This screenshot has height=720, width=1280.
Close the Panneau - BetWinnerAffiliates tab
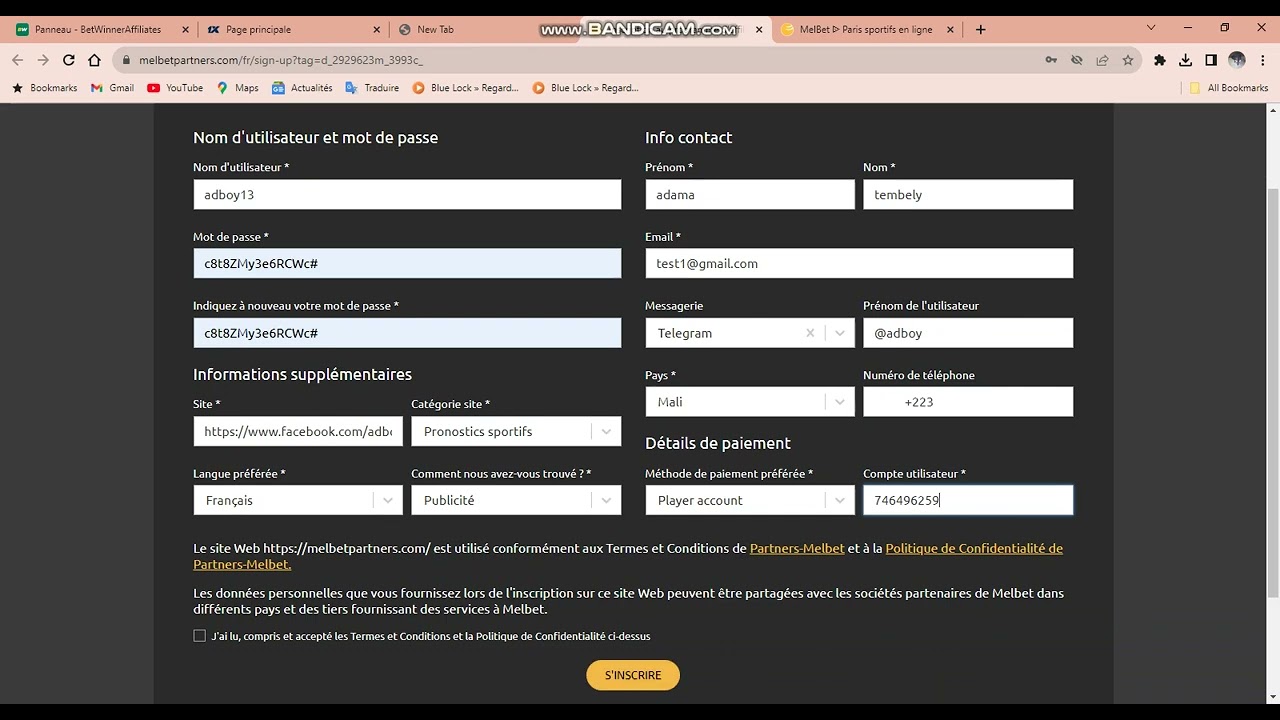click(185, 29)
